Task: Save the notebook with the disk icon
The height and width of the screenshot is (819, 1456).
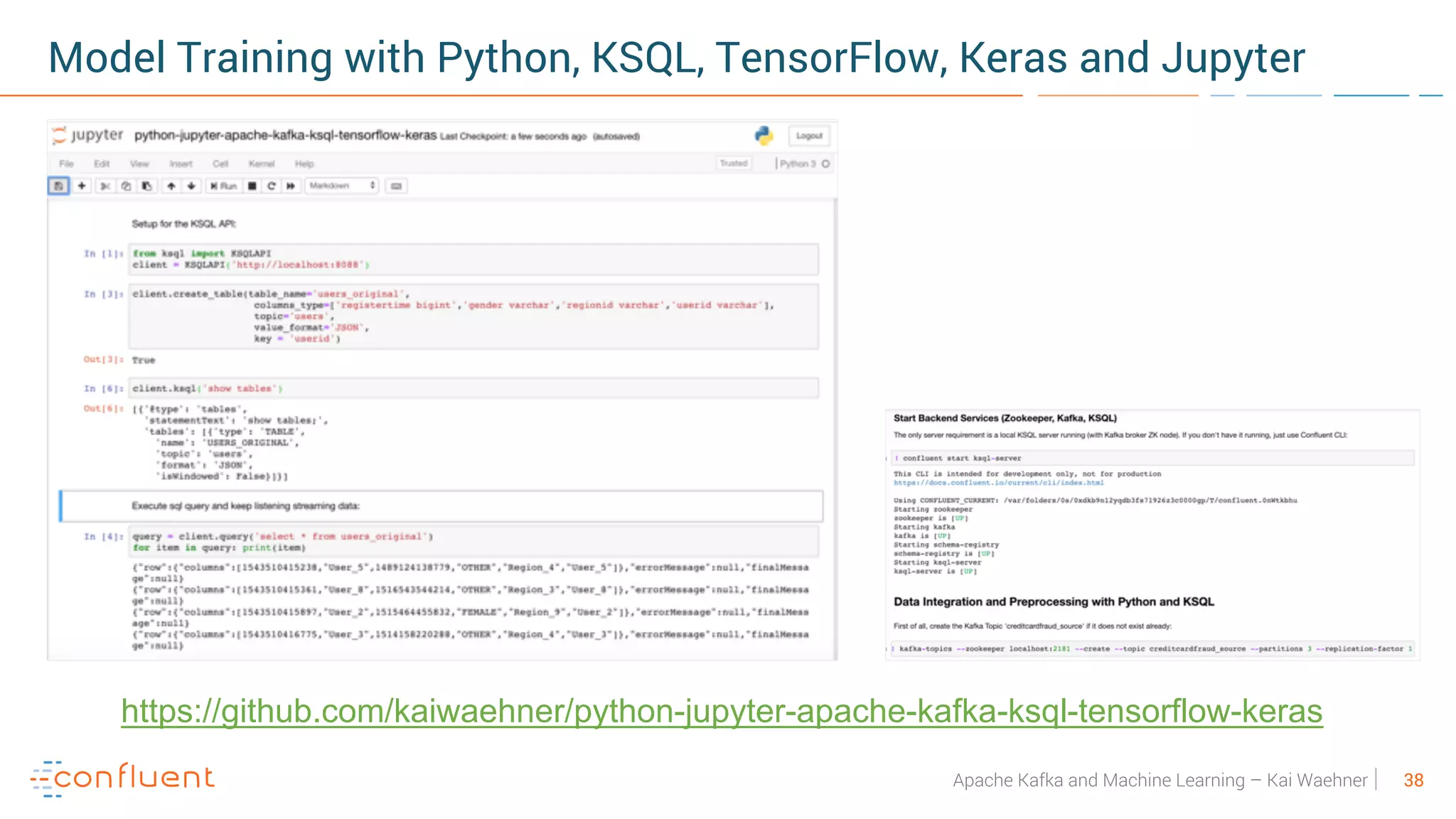Action: (58, 186)
